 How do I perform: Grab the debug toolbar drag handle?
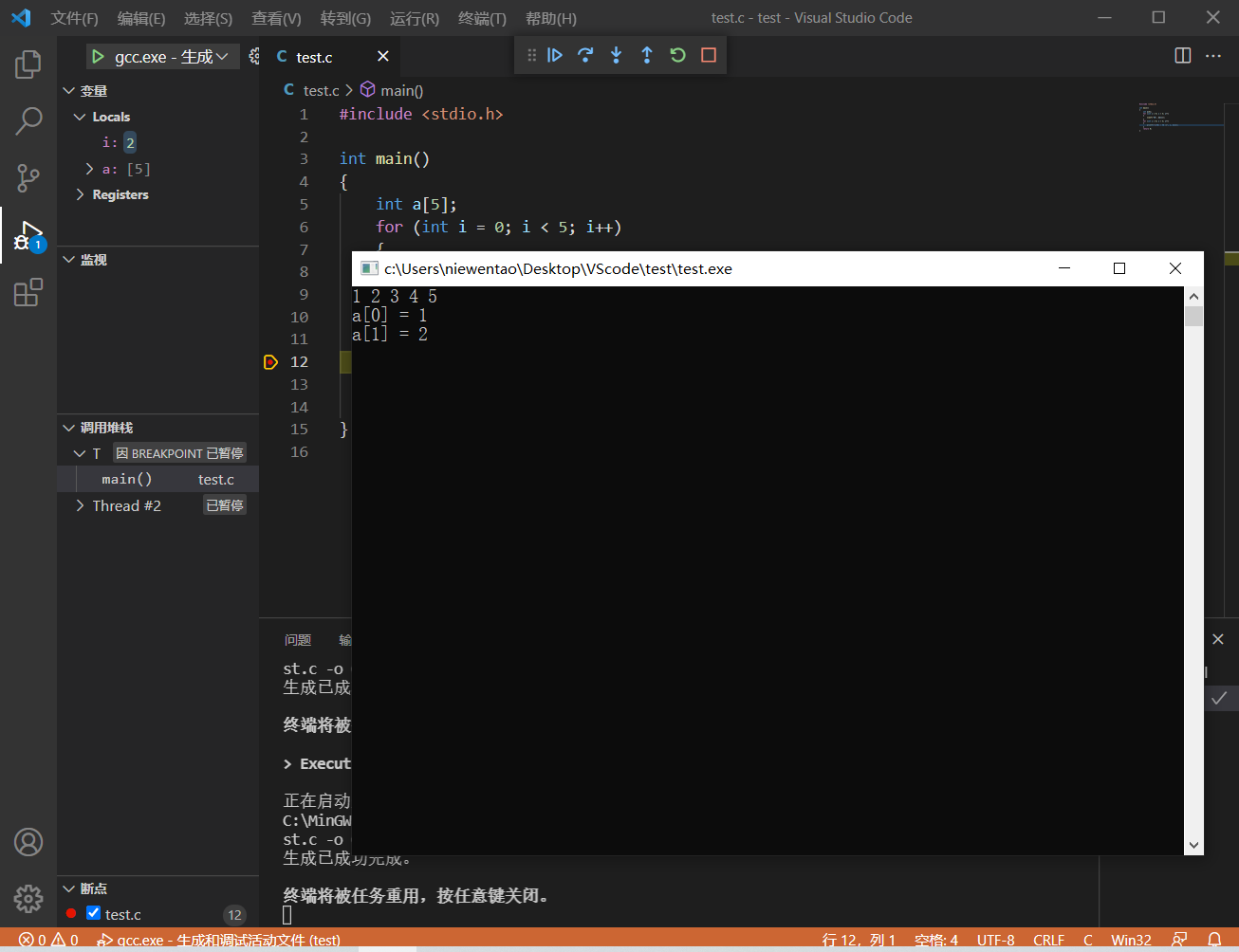point(531,55)
